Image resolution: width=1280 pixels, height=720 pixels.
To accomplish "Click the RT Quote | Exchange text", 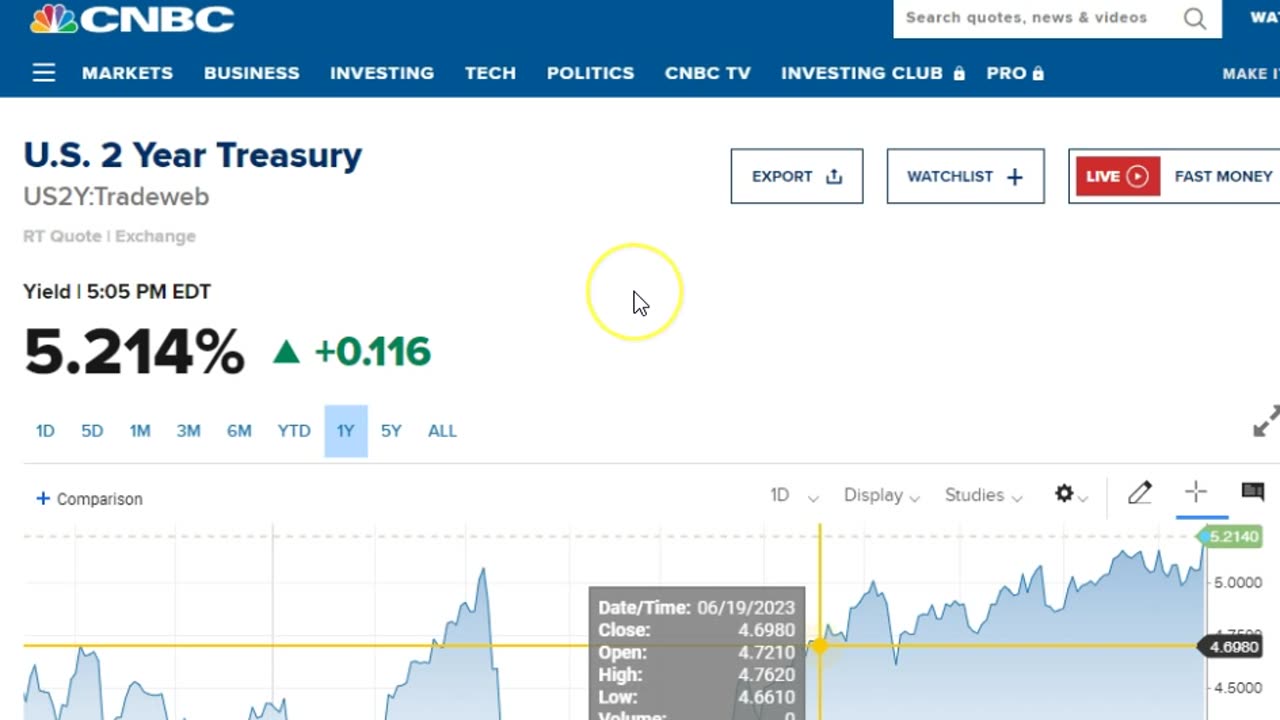I will (x=109, y=236).
